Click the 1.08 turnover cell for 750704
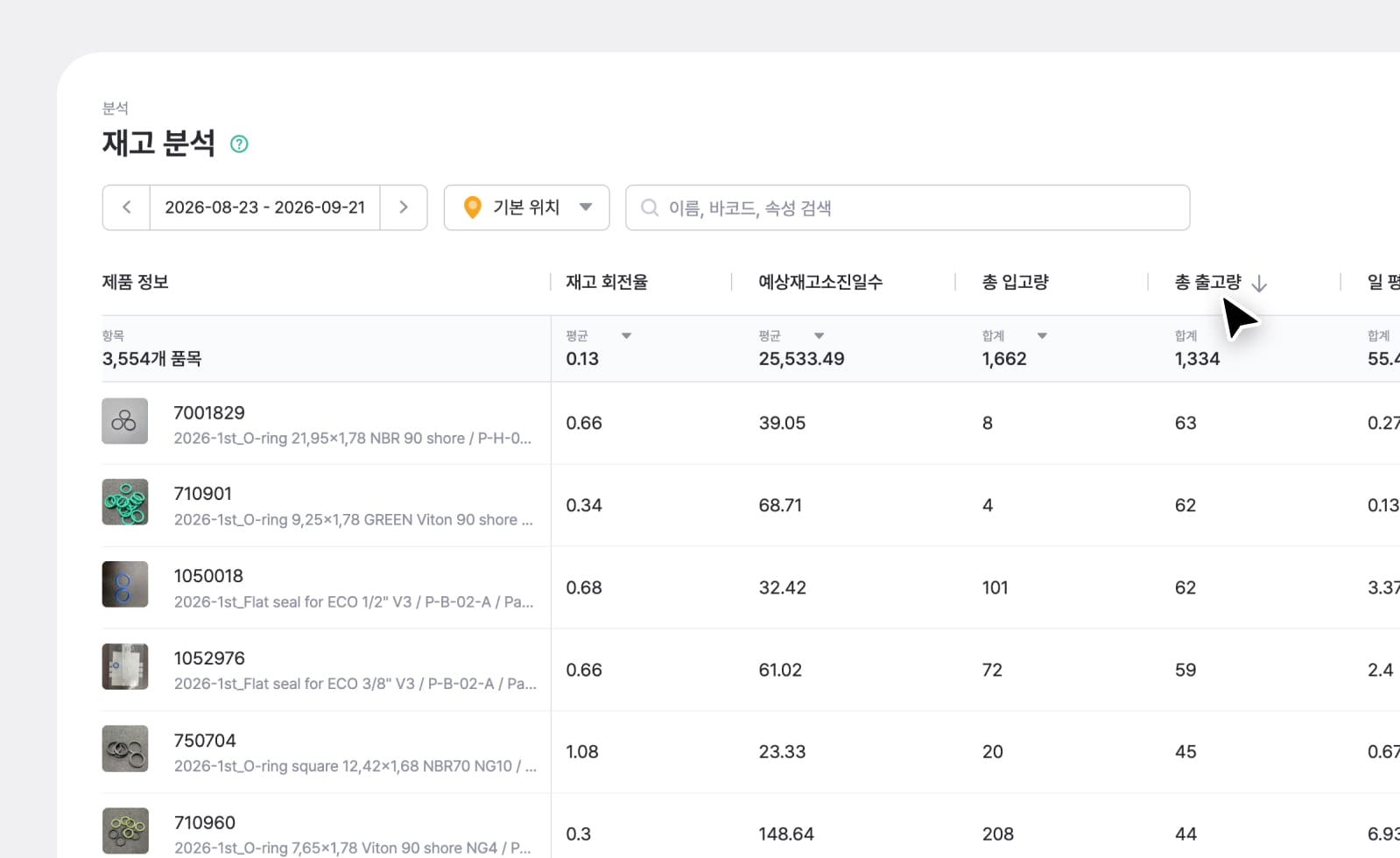1400x858 pixels. [x=582, y=751]
